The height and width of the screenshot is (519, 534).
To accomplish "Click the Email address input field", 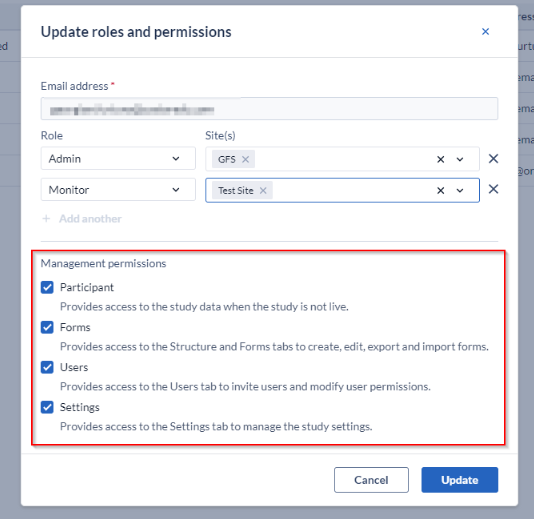I will tap(269, 109).
